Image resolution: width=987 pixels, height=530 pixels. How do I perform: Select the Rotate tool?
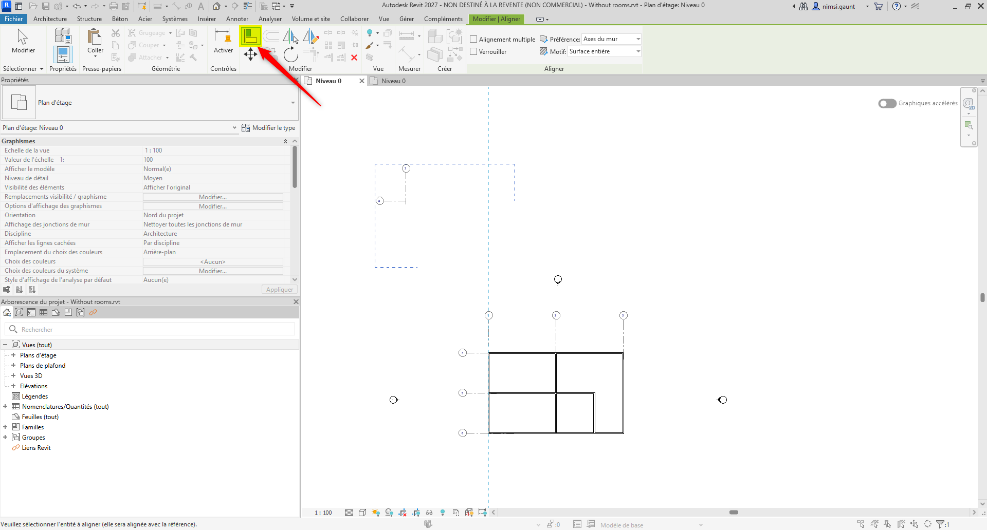(290, 55)
